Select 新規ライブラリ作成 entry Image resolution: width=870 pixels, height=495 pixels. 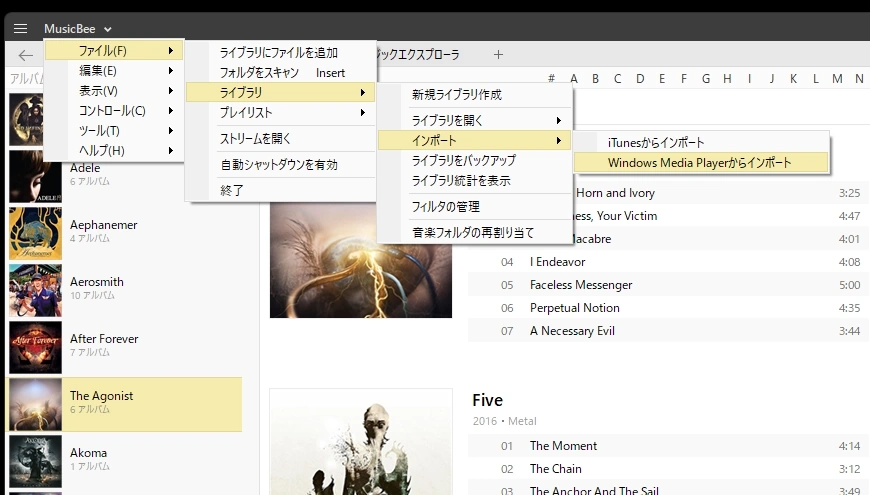pos(457,95)
